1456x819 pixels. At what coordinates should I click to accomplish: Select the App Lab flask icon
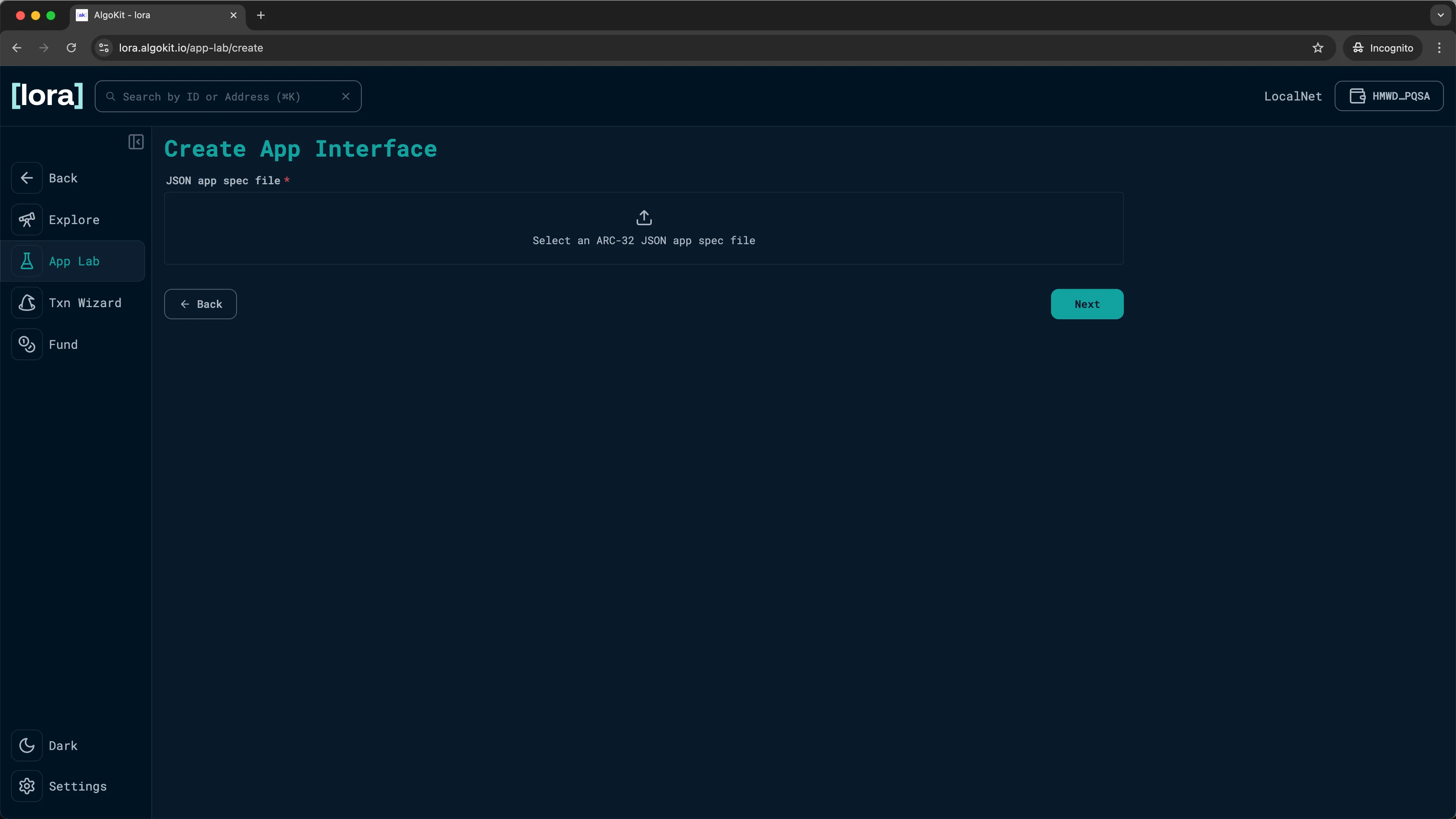tap(27, 261)
